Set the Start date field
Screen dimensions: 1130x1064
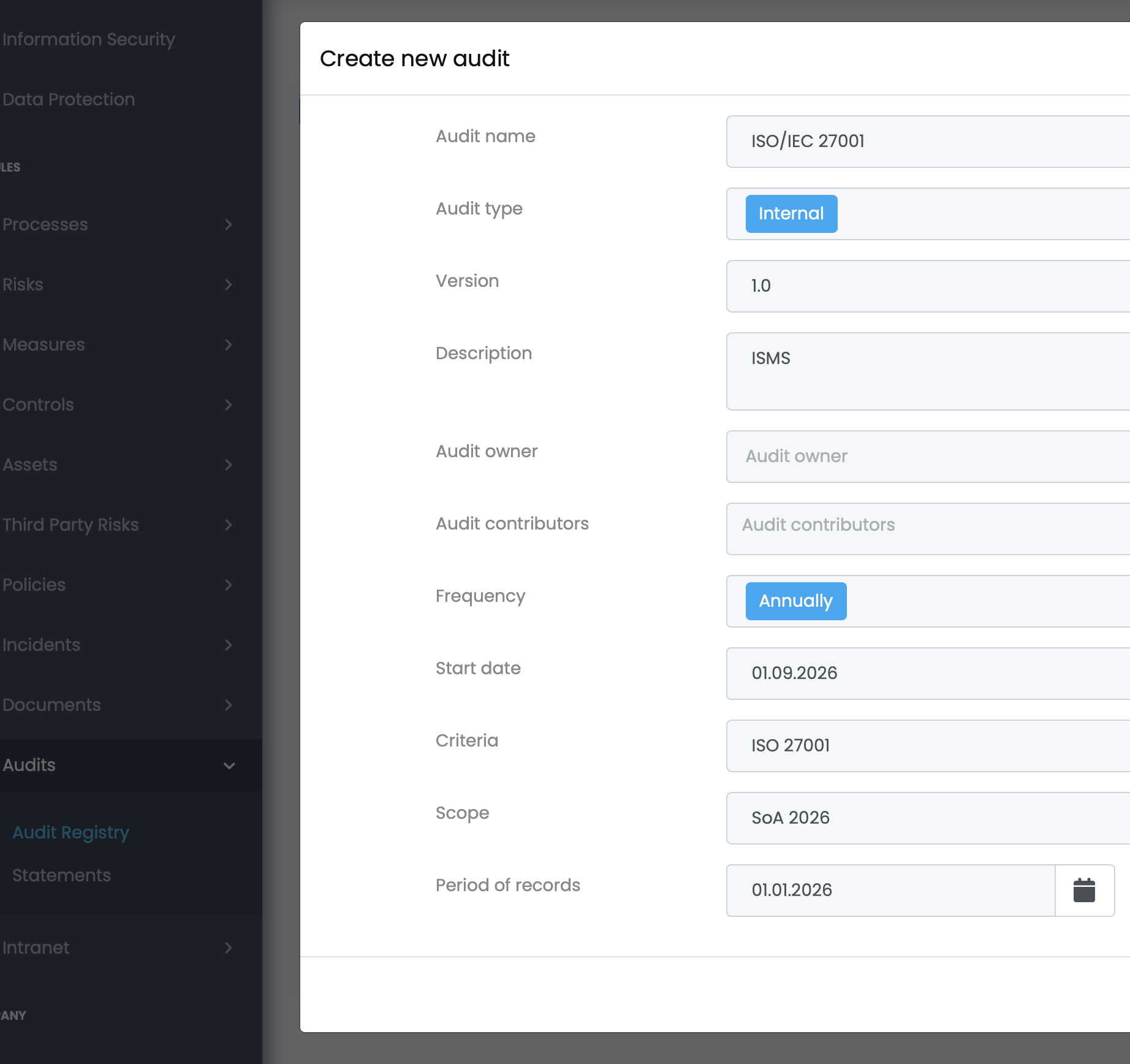[x=928, y=674]
